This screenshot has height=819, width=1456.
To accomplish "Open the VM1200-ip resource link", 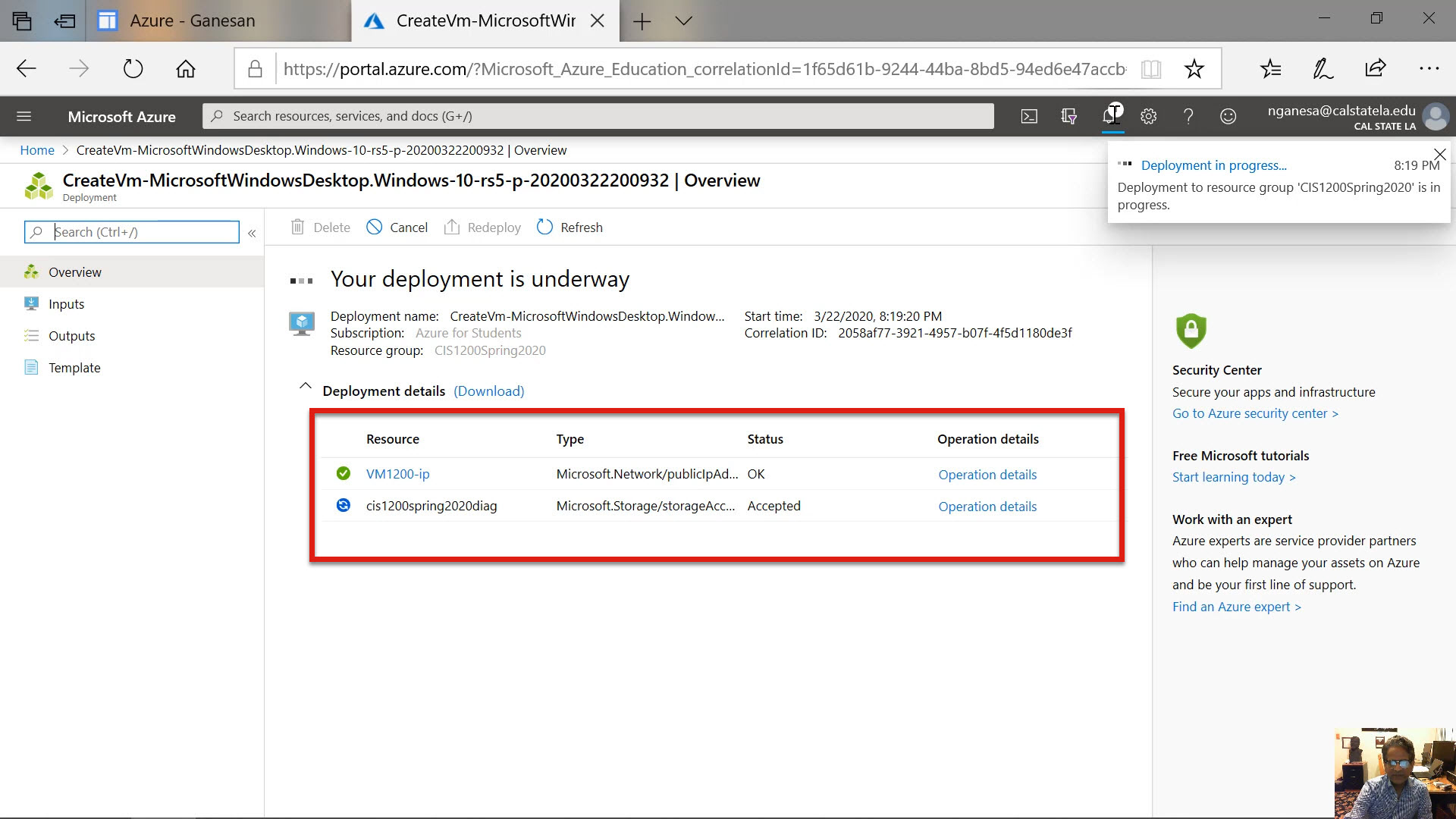I will pos(397,474).
